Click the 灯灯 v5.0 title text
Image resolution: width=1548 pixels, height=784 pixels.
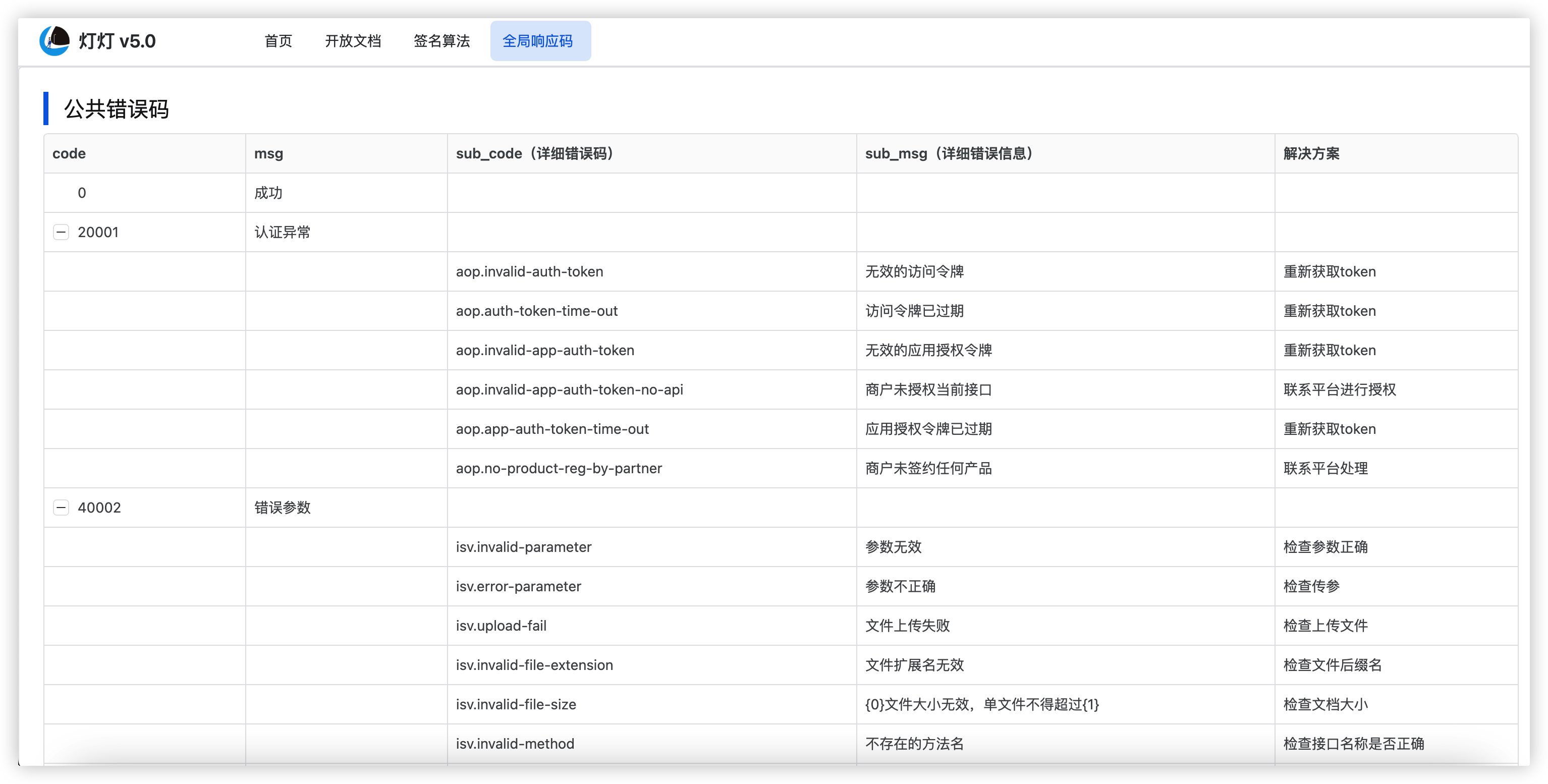(x=117, y=41)
